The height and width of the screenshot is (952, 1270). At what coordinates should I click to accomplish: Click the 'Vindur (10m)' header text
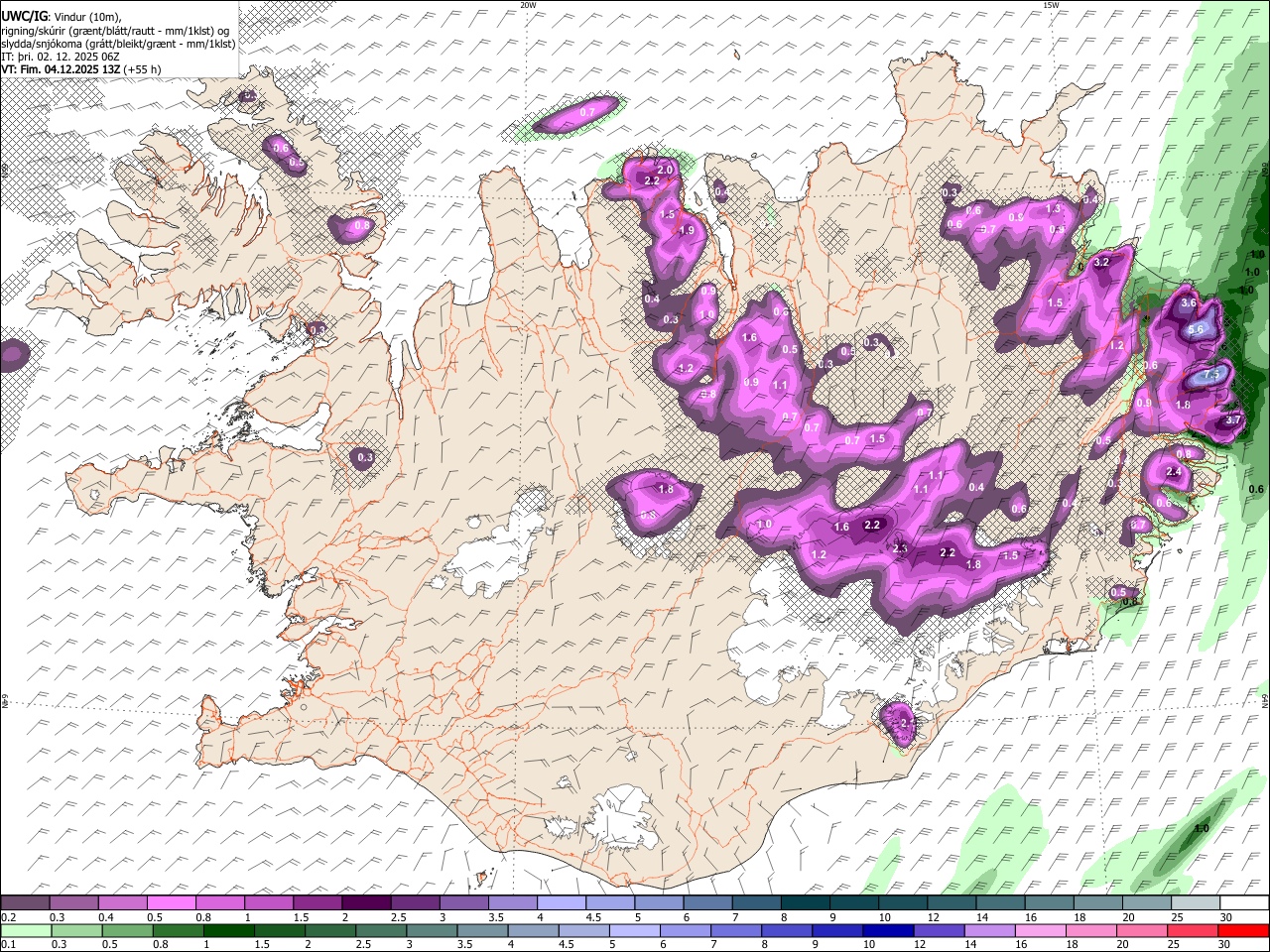[x=88, y=17]
